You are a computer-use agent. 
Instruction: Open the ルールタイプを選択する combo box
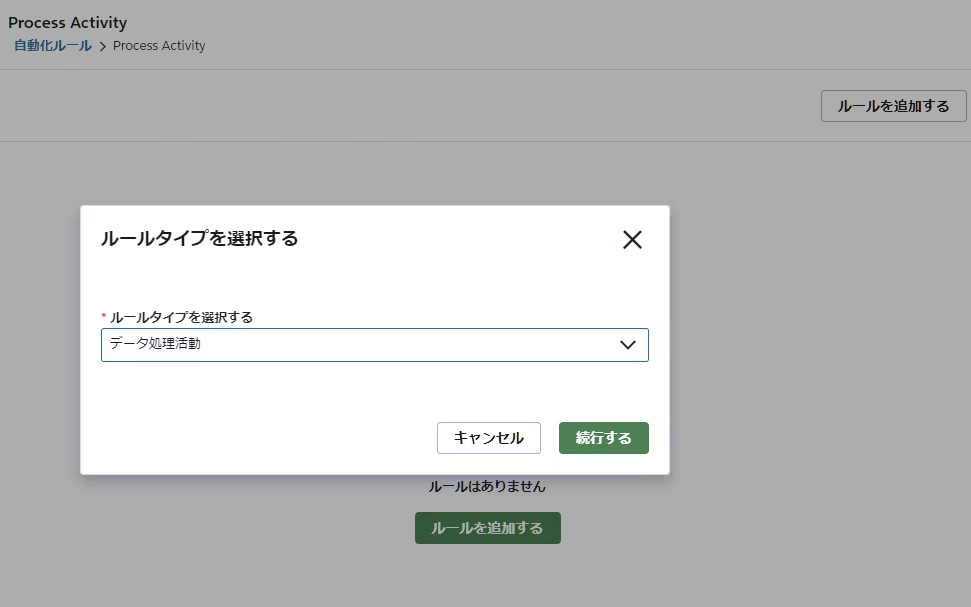[x=374, y=345]
